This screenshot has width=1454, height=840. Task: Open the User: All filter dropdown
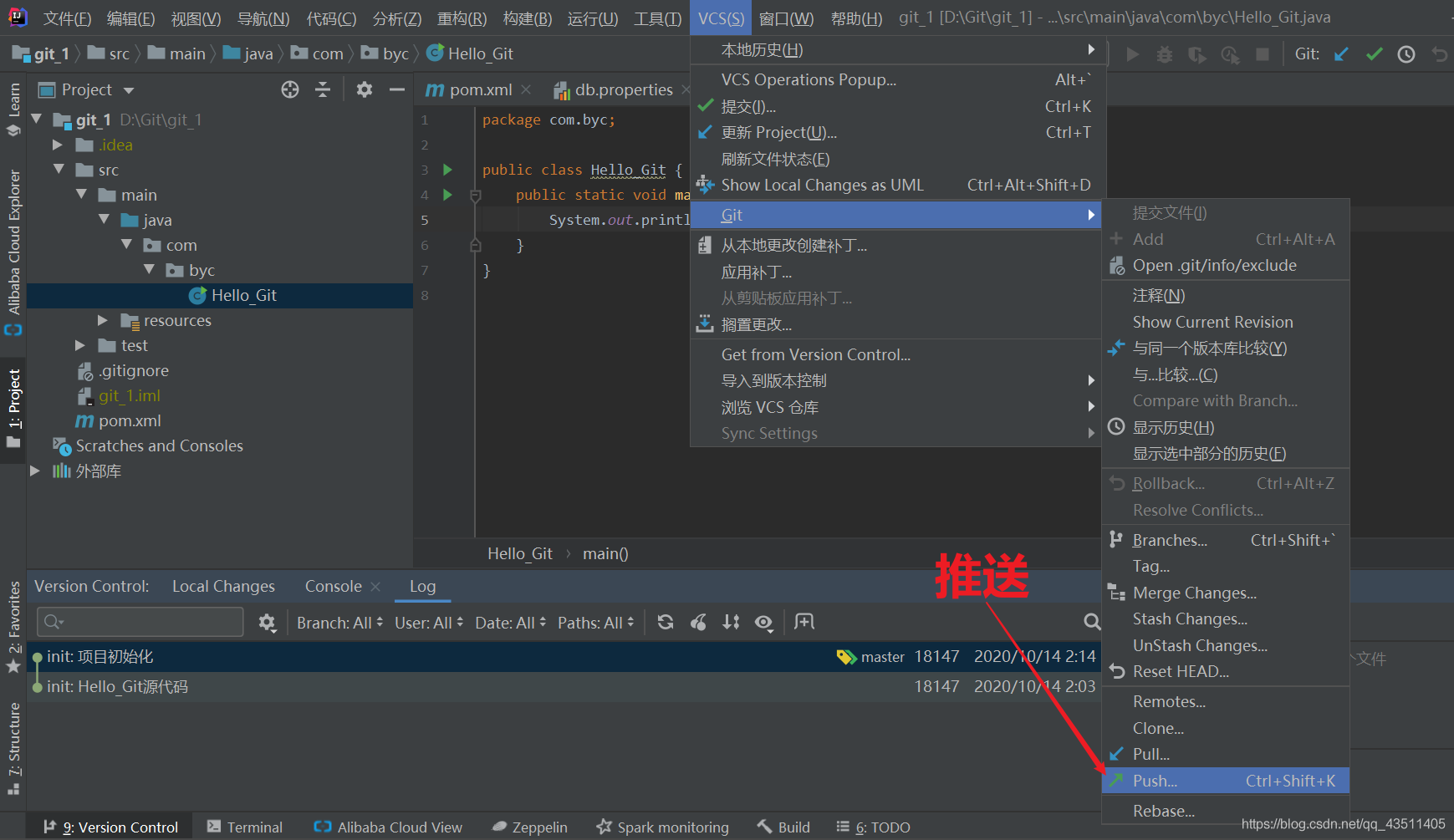(428, 623)
